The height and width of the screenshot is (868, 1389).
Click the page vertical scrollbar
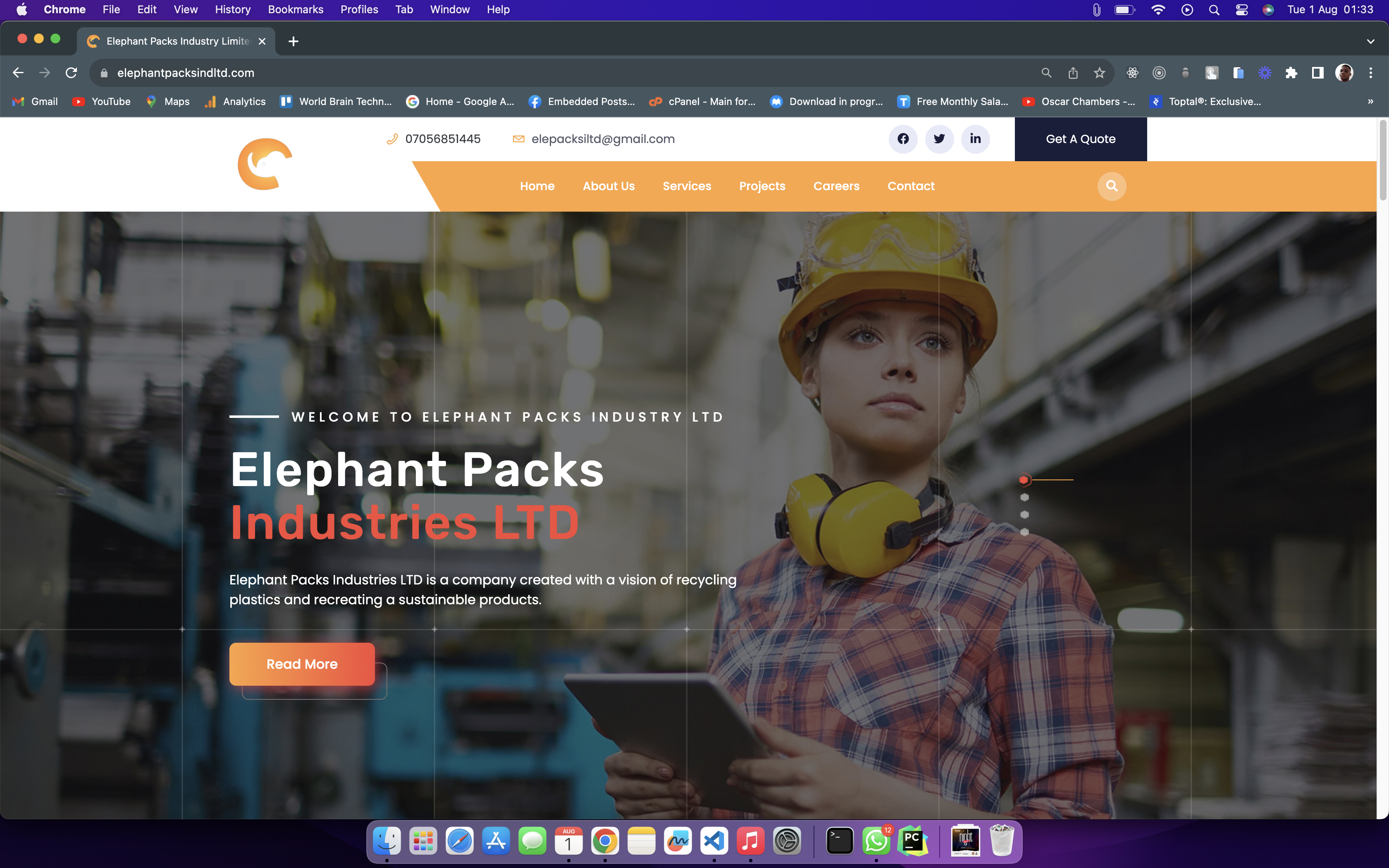1383,161
